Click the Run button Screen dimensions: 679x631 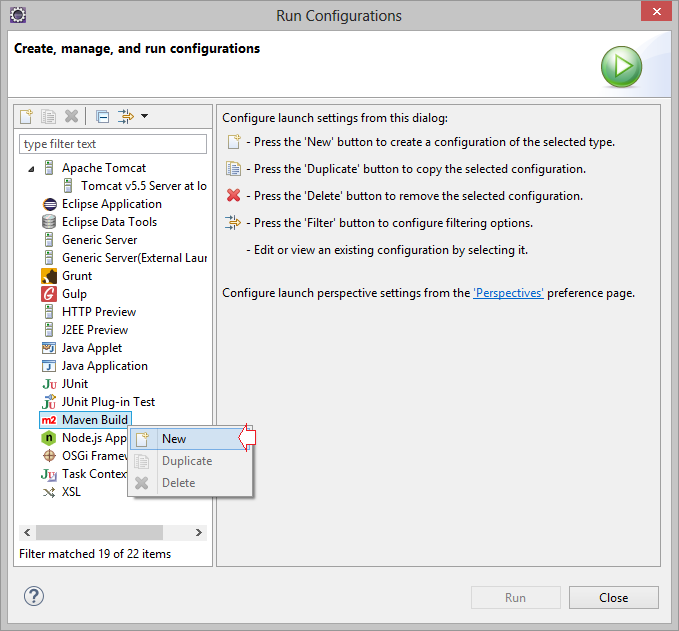tap(516, 598)
